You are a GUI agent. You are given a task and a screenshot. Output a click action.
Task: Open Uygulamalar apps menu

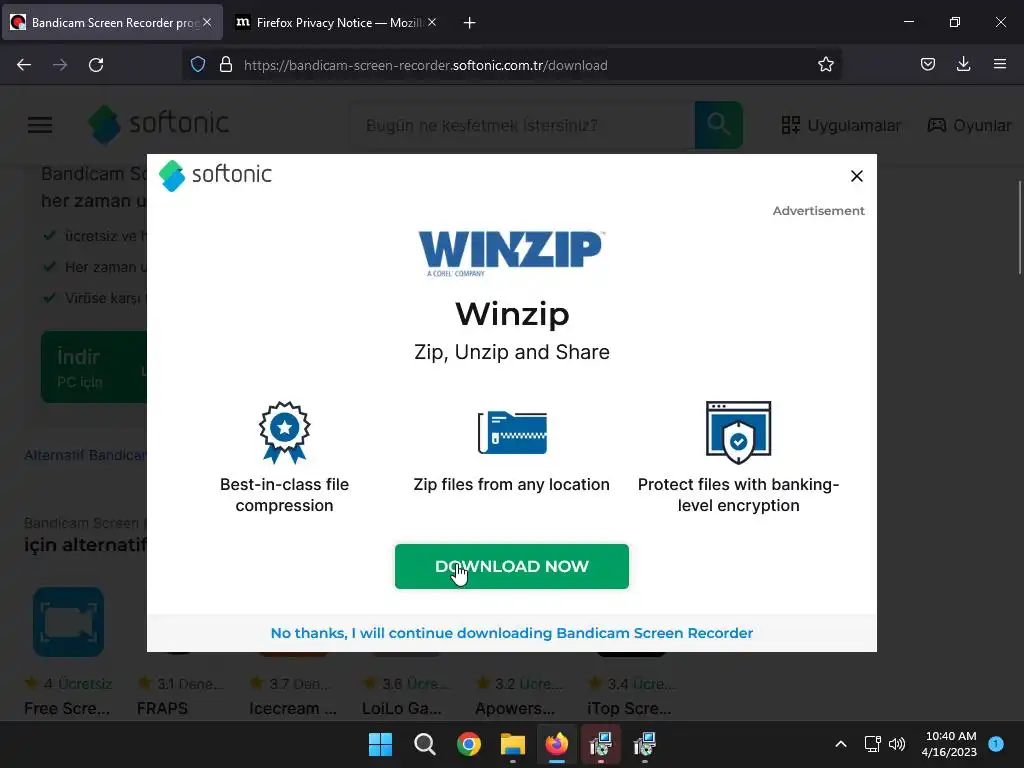[x=841, y=125]
